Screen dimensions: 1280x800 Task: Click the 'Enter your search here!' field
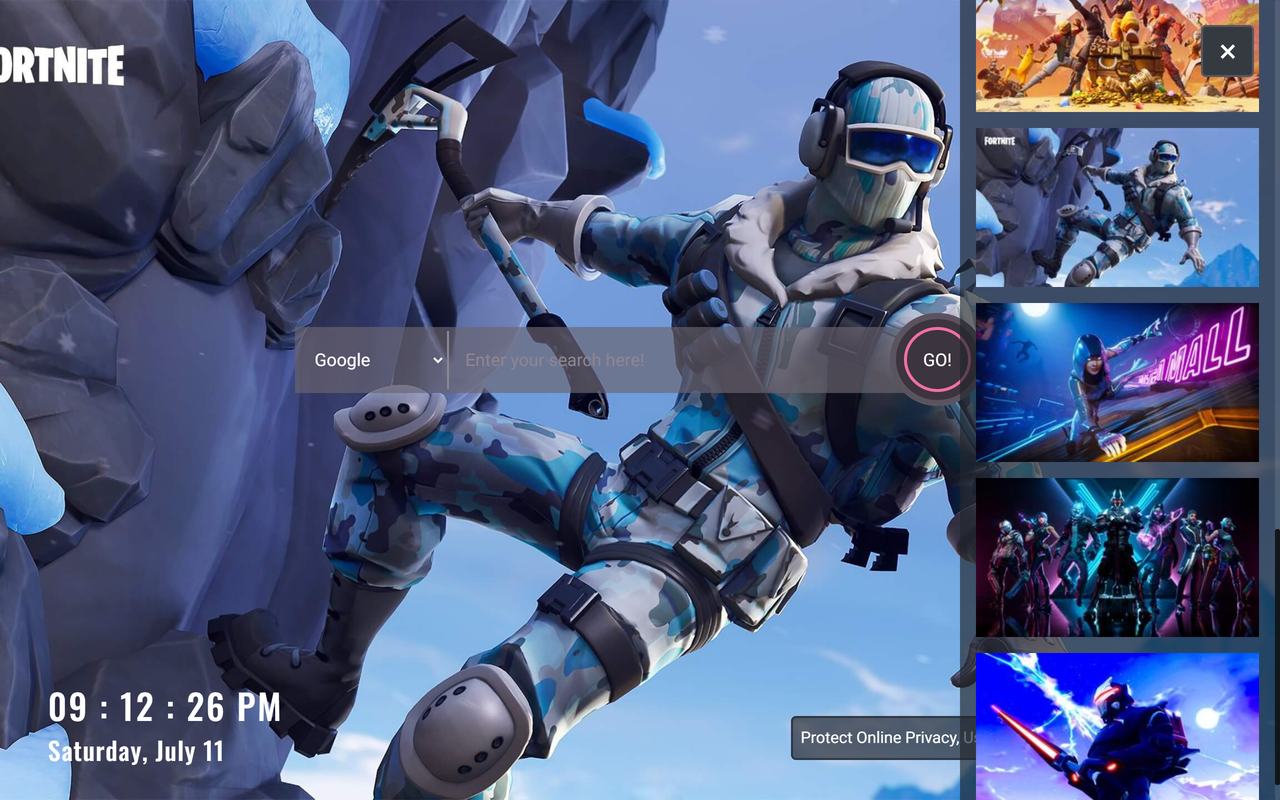(x=675, y=360)
